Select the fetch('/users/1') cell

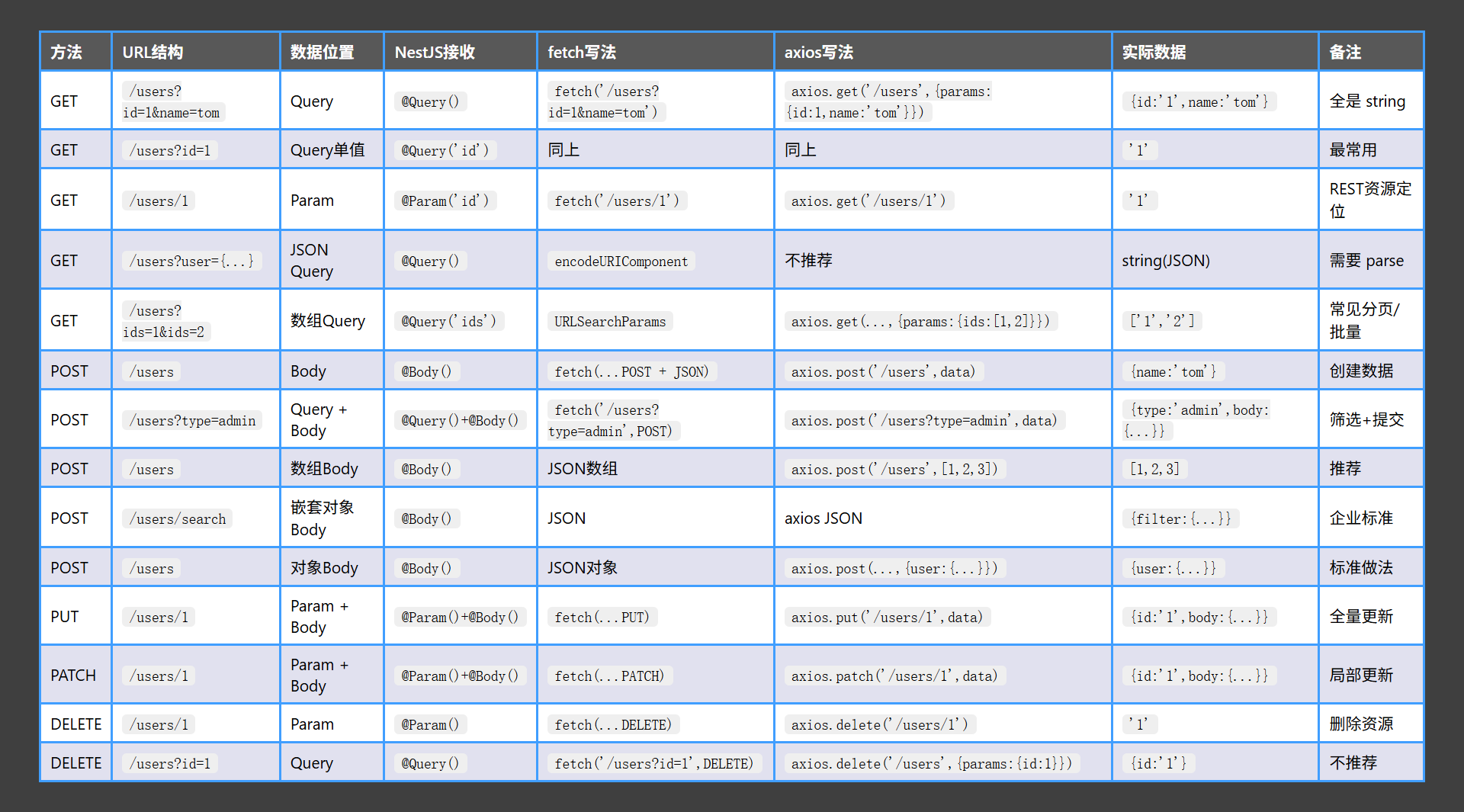point(656,201)
